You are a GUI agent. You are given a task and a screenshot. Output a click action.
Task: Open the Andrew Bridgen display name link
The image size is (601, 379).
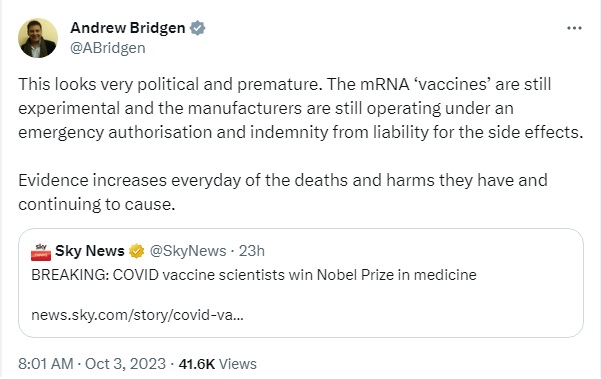pos(128,28)
